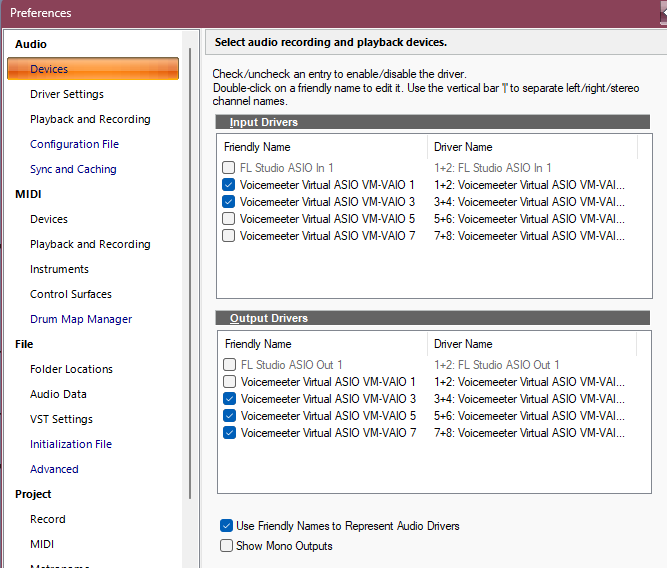
Task: Open the Advanced settings page
Action: (54, 469)
